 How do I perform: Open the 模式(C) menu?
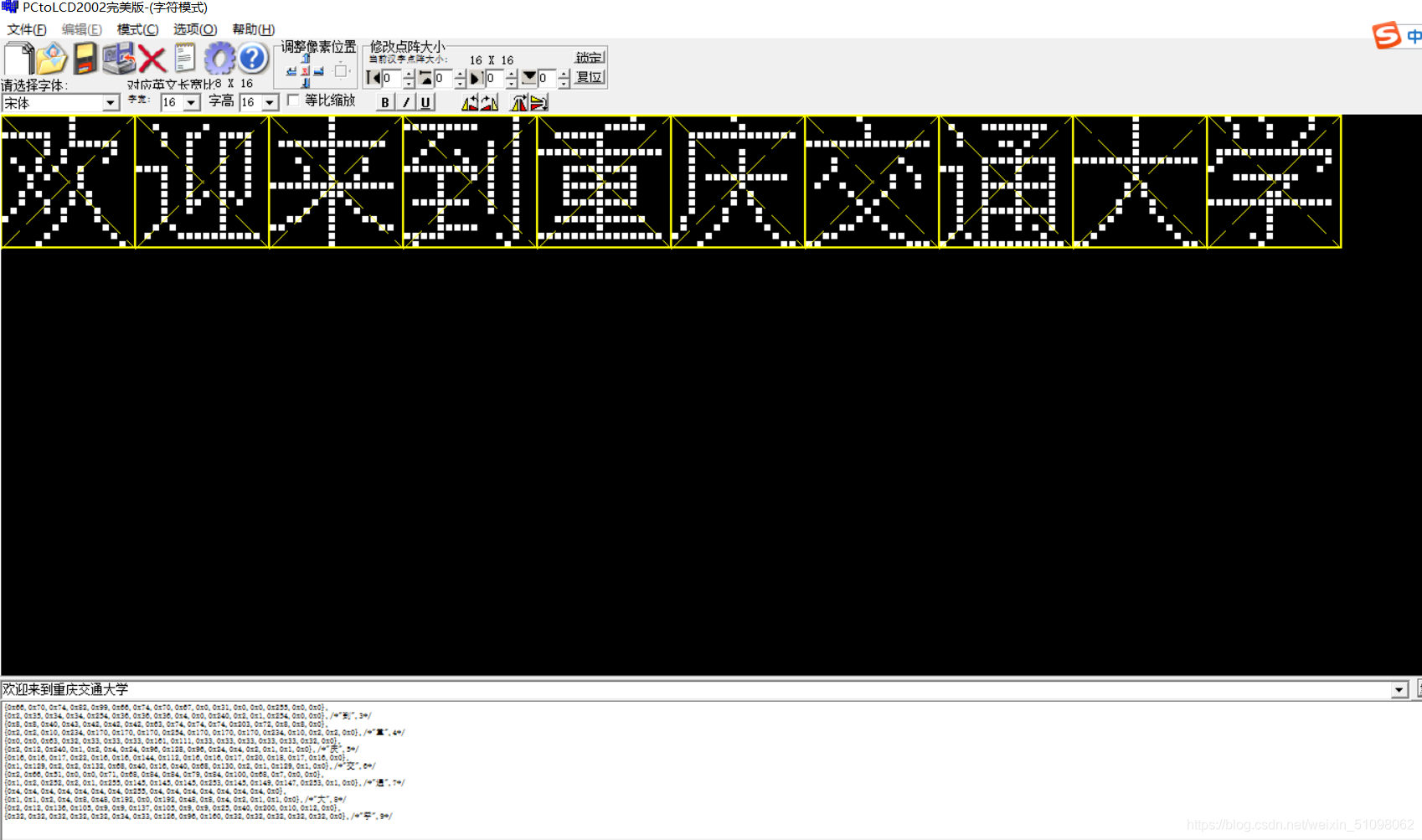137,29
